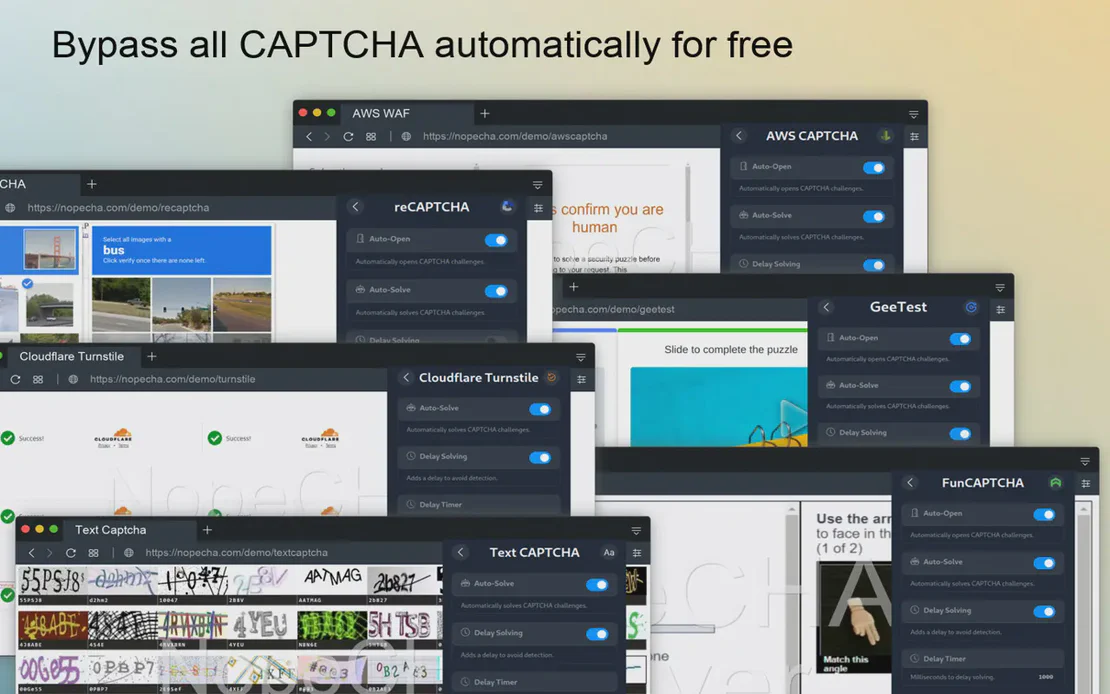Open a new tab in the Text Captcha window

207,529
